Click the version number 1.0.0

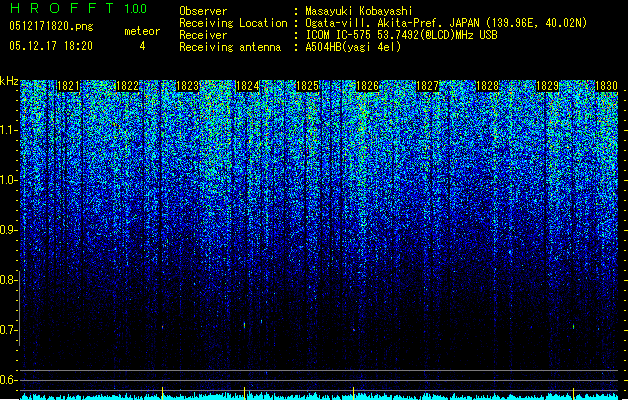click(136, 9)
